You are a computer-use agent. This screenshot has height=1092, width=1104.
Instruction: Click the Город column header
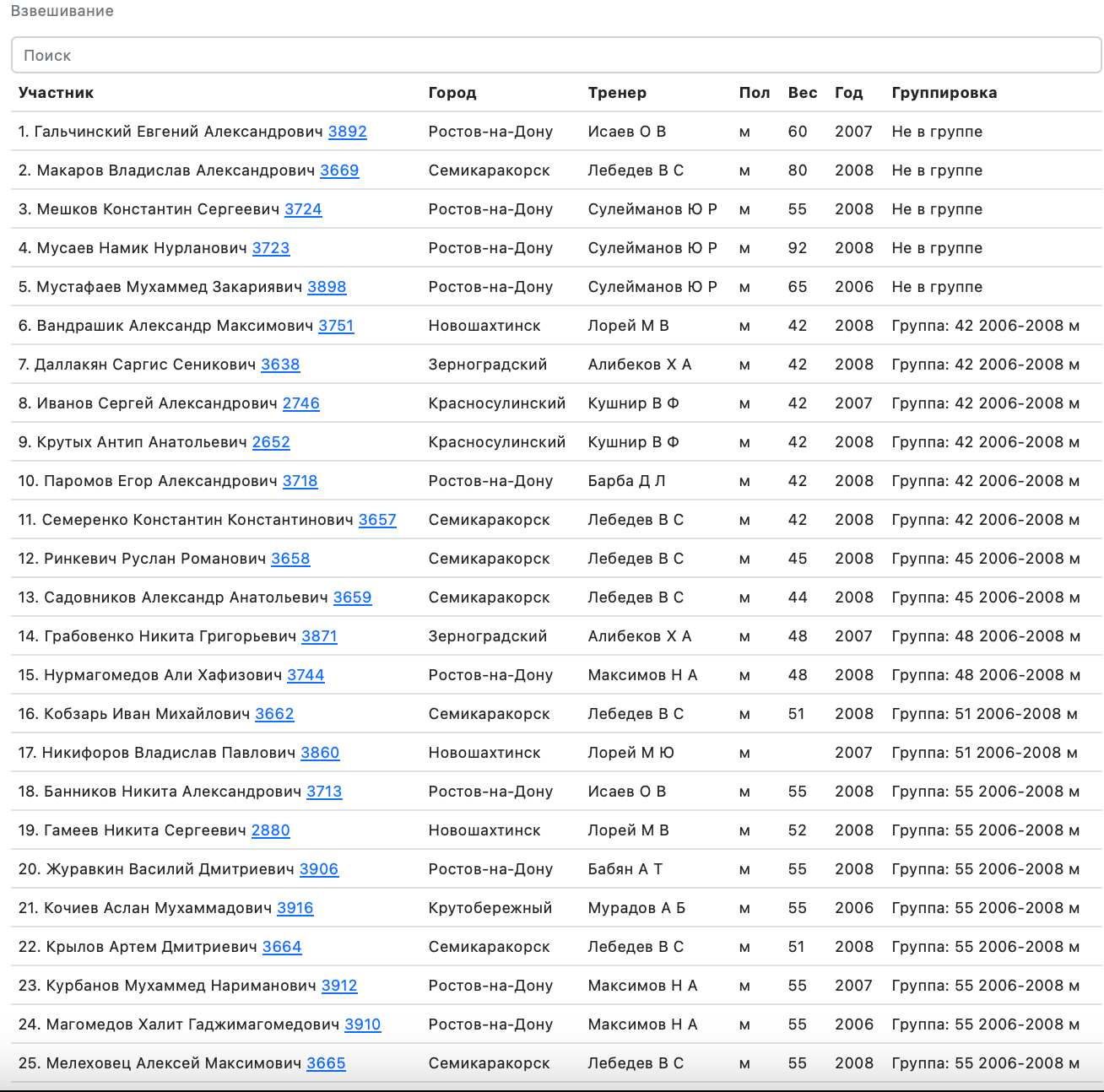[452, 93]
